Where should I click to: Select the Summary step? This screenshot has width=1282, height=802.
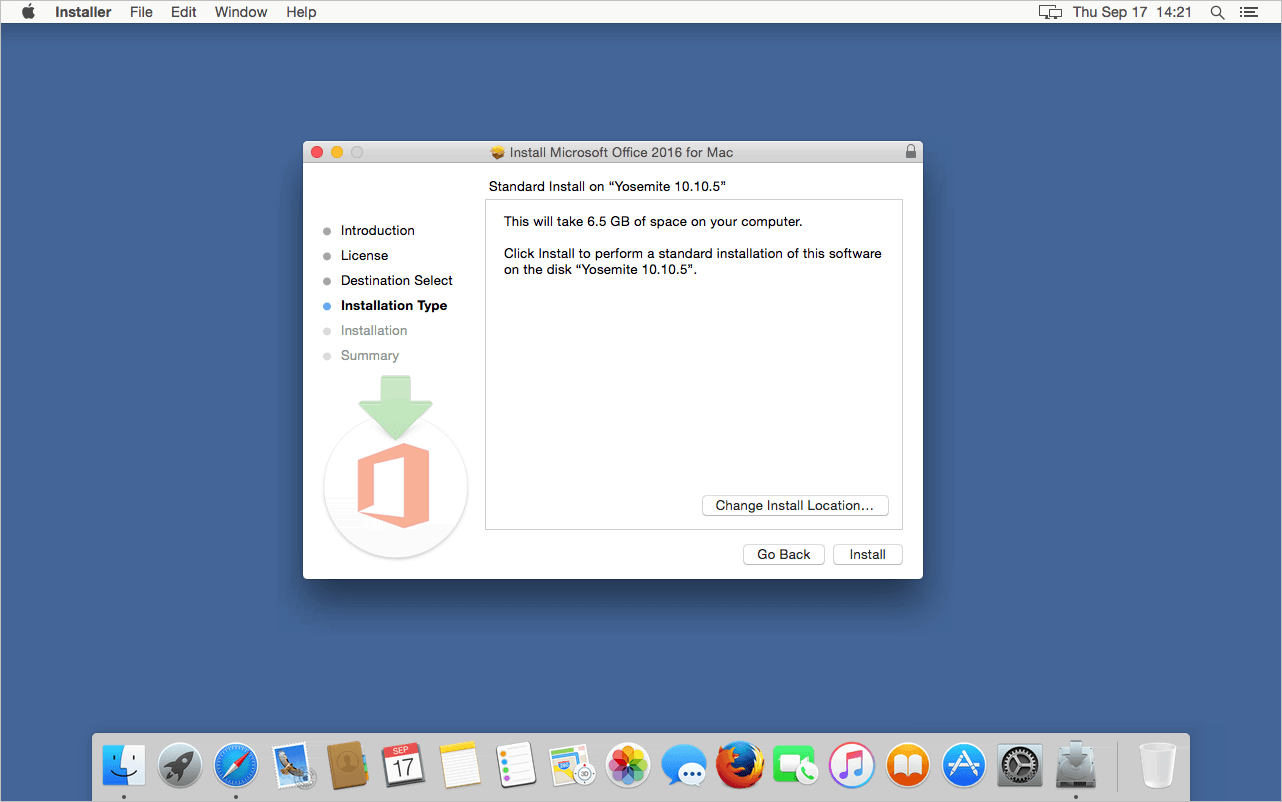pos(370,355)
